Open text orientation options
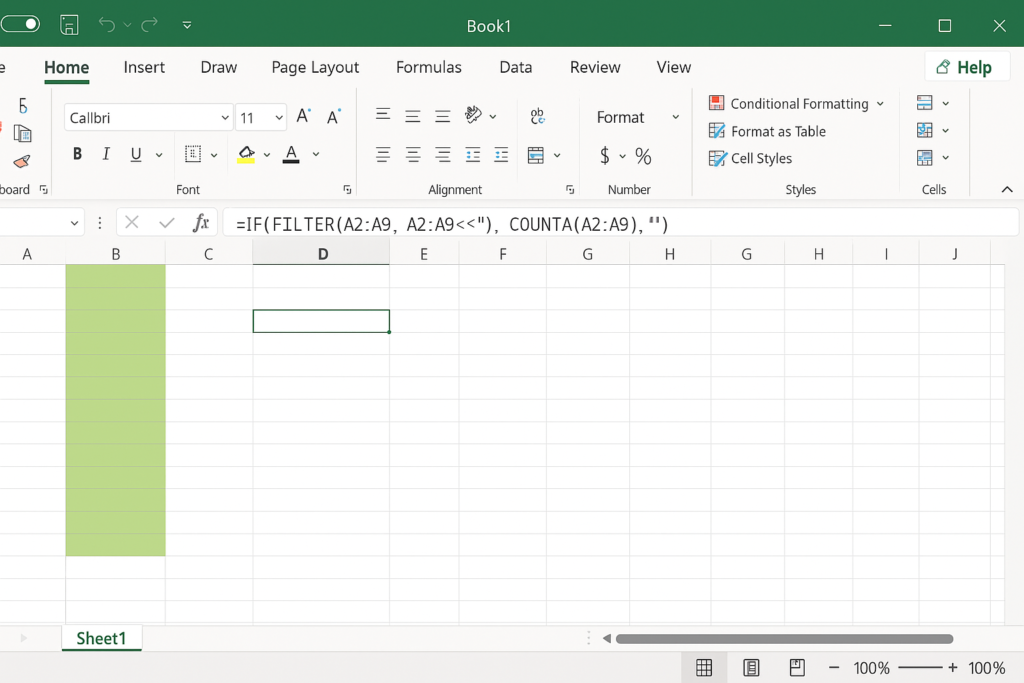 [x=473, y=115]
